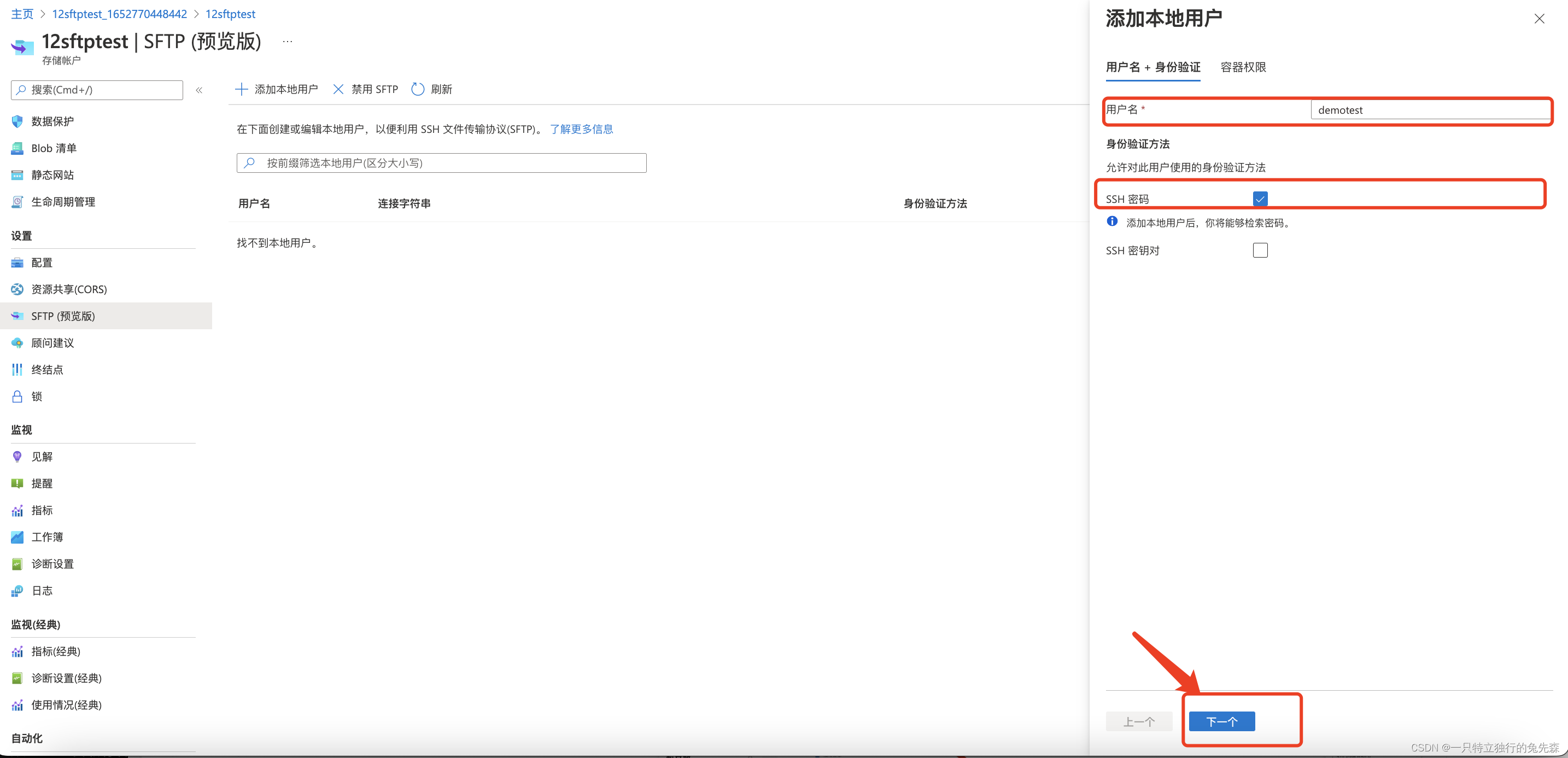The image size is (1568, 758).
Task: Click the 下一个 button
Action: tap(1222, 721)
